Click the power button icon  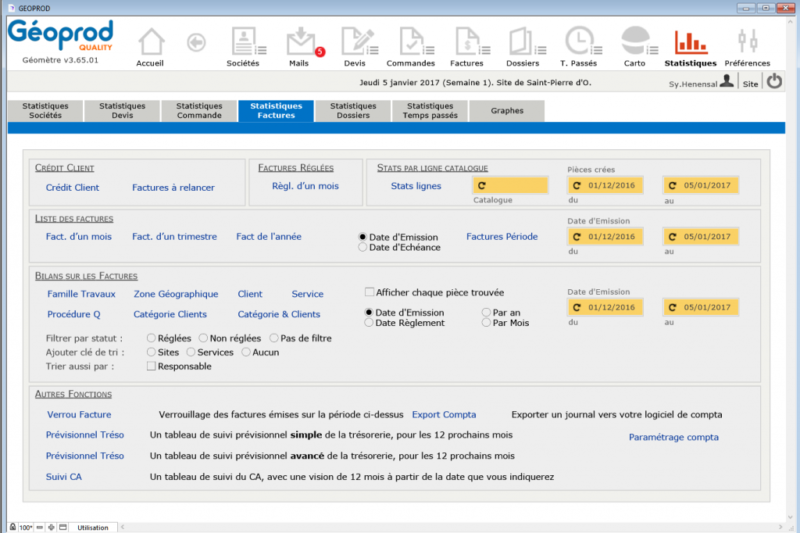774,83
